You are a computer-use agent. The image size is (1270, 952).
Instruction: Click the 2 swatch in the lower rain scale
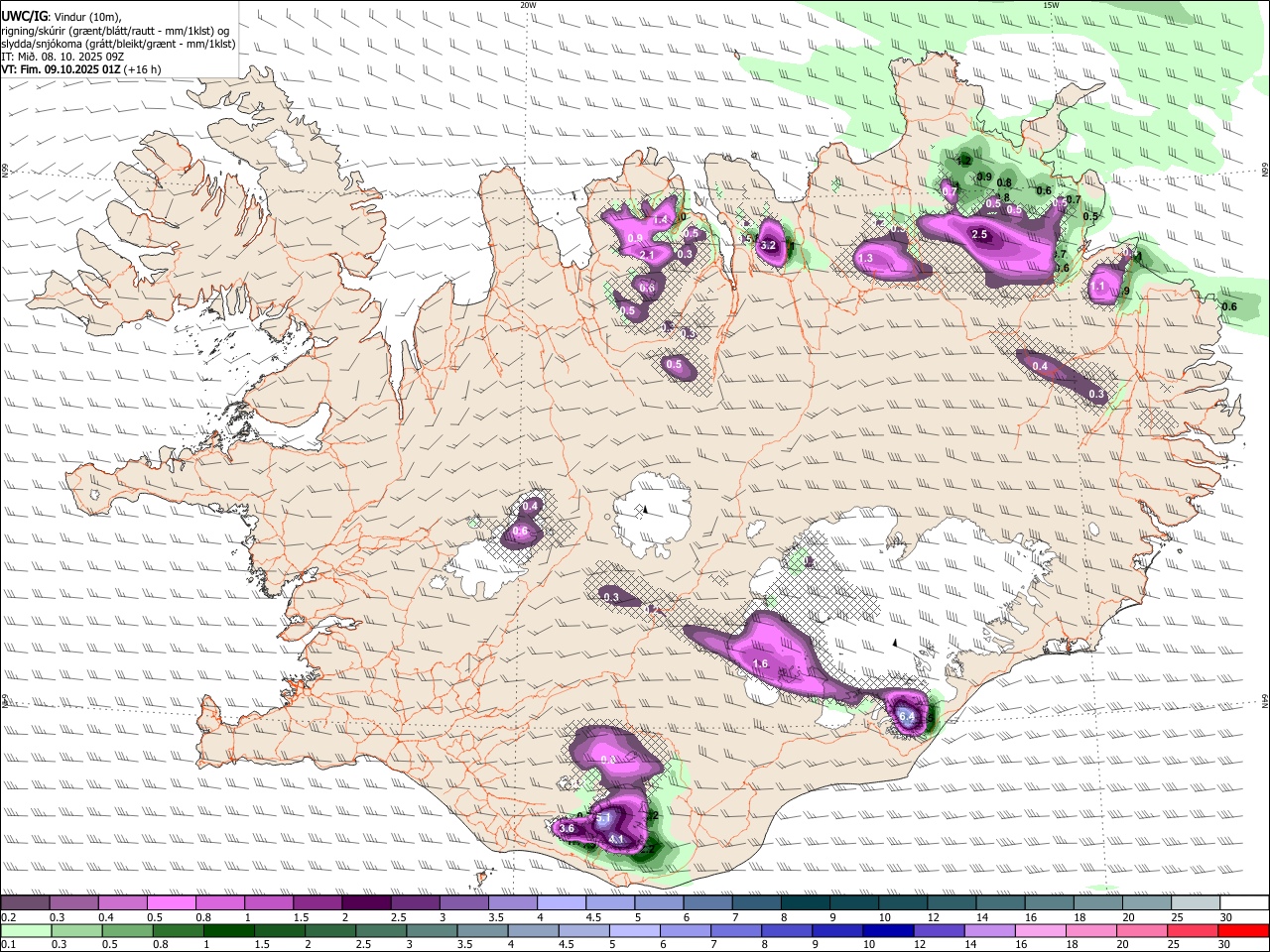[330, 930]
